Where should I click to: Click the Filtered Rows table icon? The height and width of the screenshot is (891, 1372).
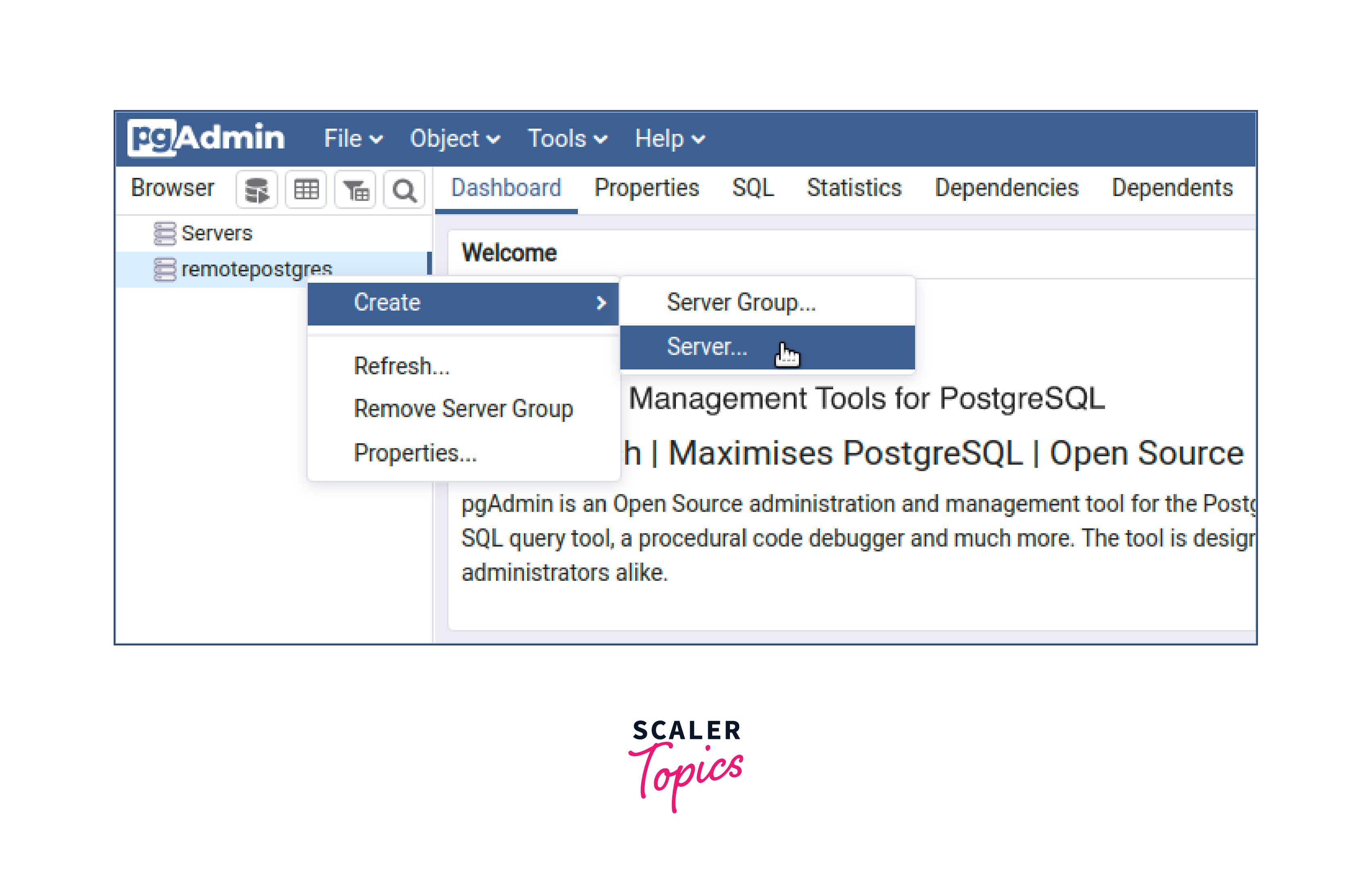356,190
